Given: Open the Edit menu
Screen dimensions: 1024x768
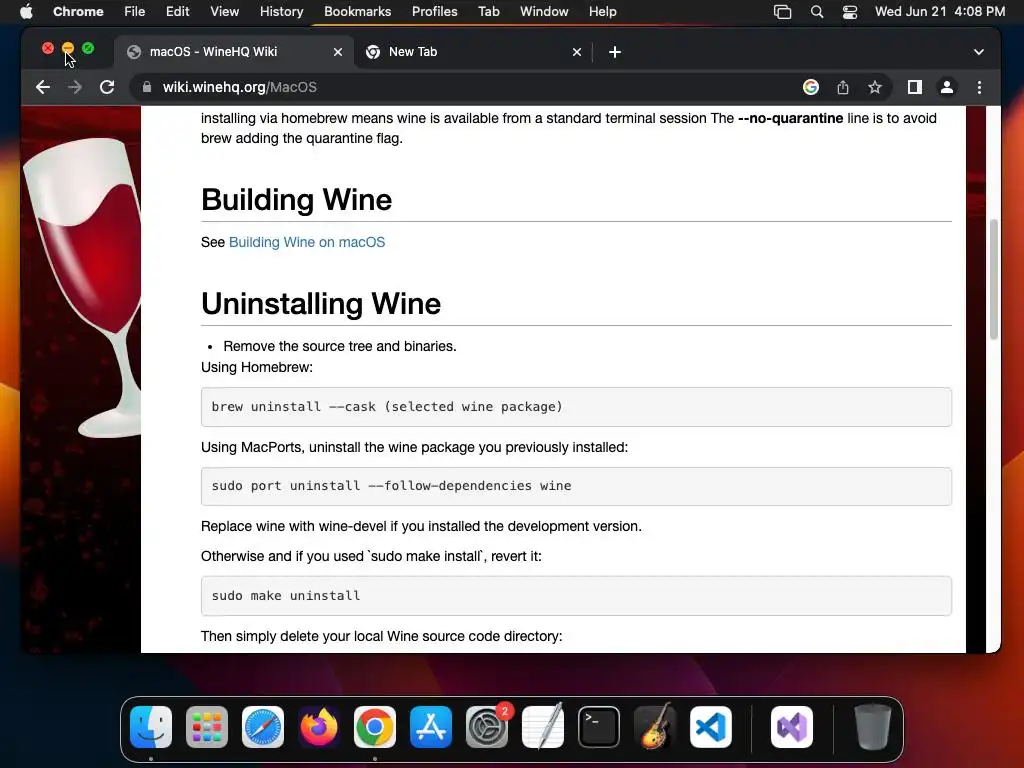Looking at the screenshot, I should (x=177, y=11).
